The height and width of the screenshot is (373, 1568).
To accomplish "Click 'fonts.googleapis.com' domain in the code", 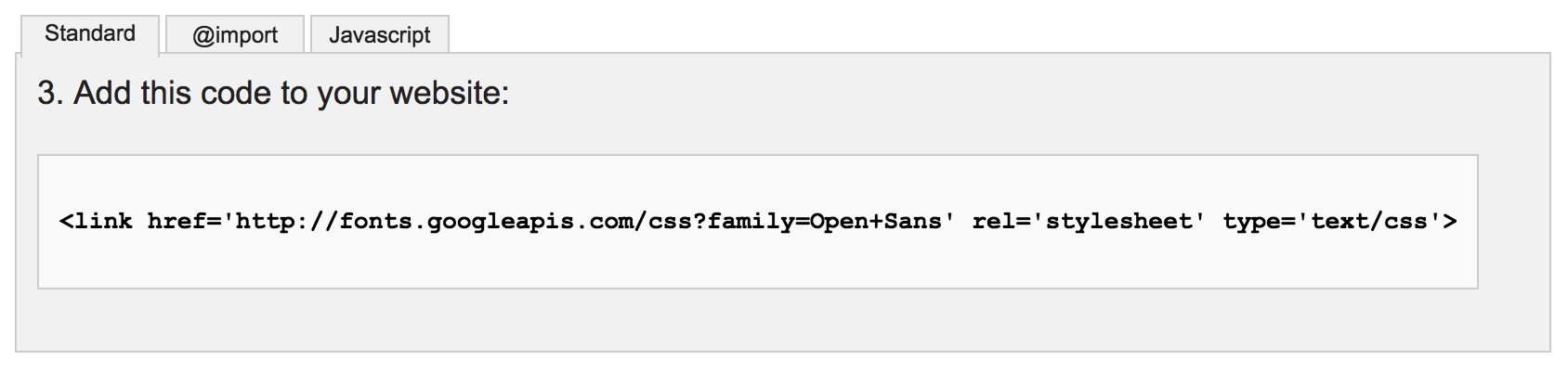I will click(486, 222).
